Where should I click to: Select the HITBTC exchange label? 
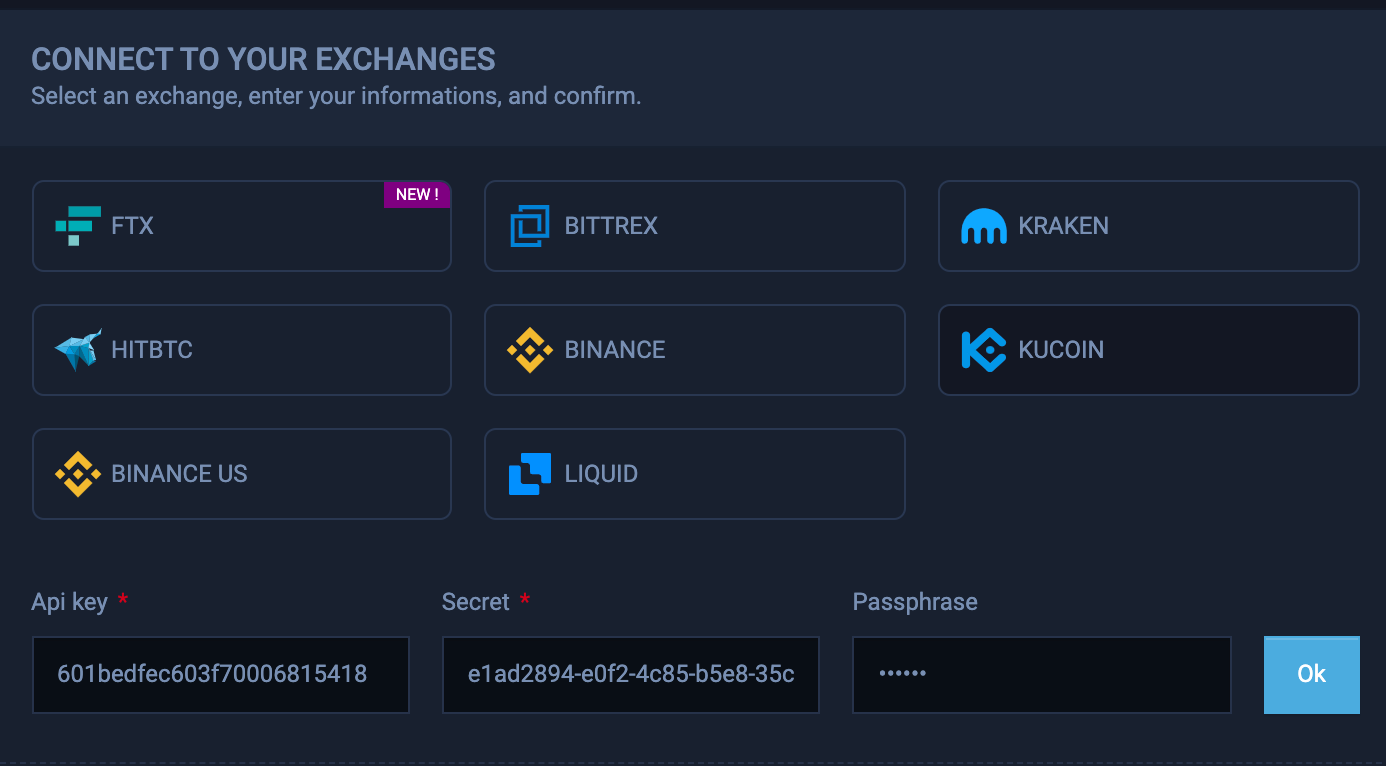click(152, 350)
